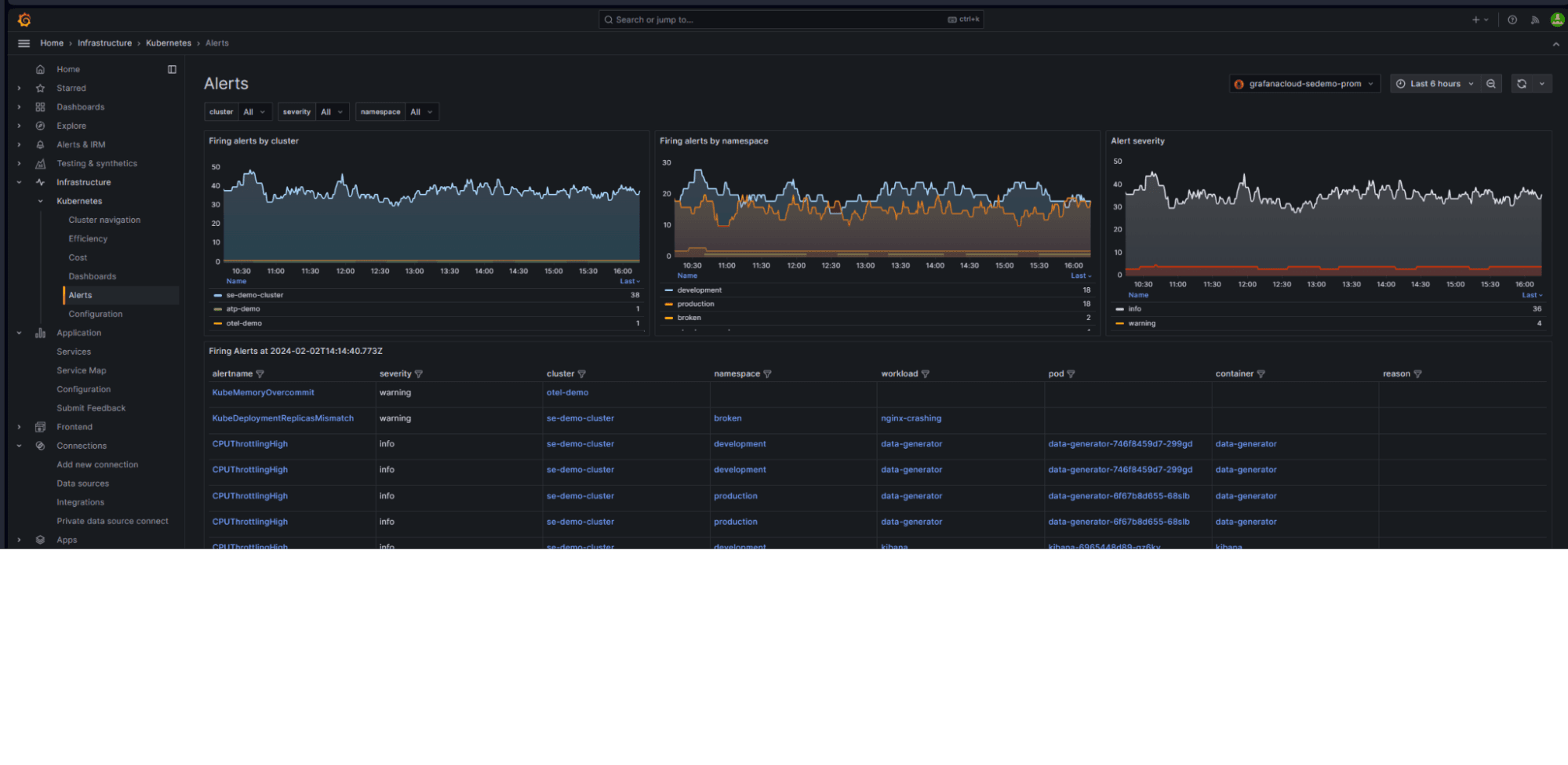Click the Connections icon in sidebar
This screenshot has height=765, width=1568.
(x=40, y=446)
